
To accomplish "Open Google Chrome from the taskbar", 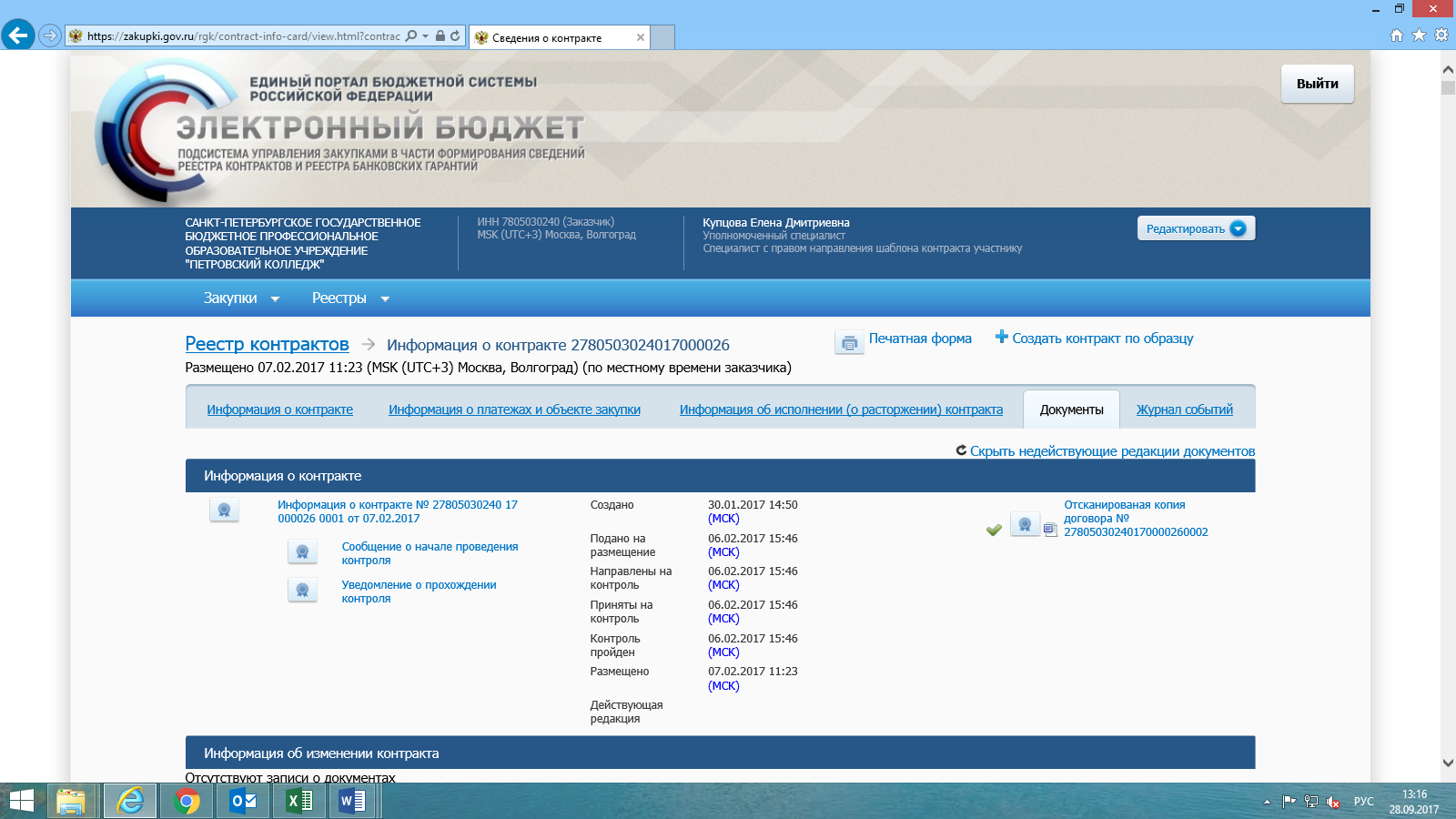I will point(187,801).
